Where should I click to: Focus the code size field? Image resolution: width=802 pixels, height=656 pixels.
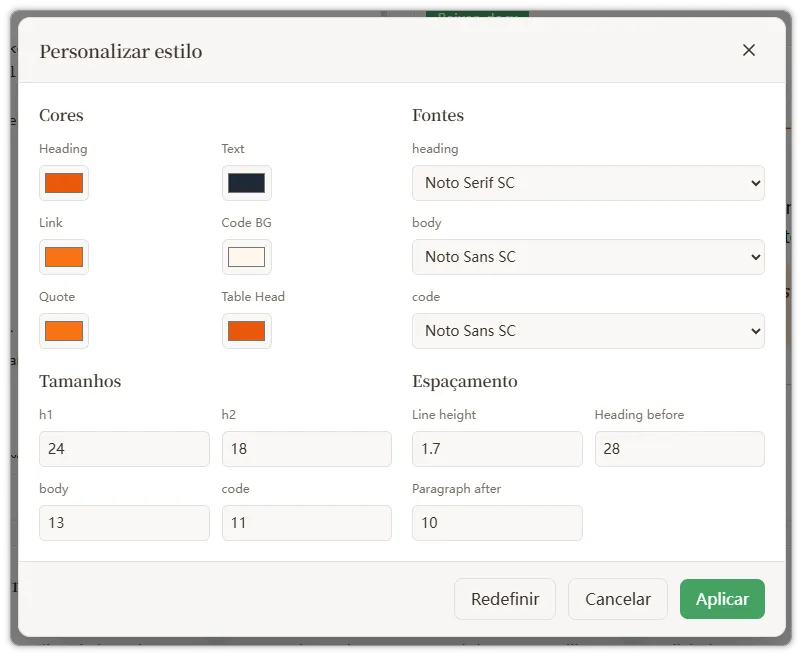(307, 523)
